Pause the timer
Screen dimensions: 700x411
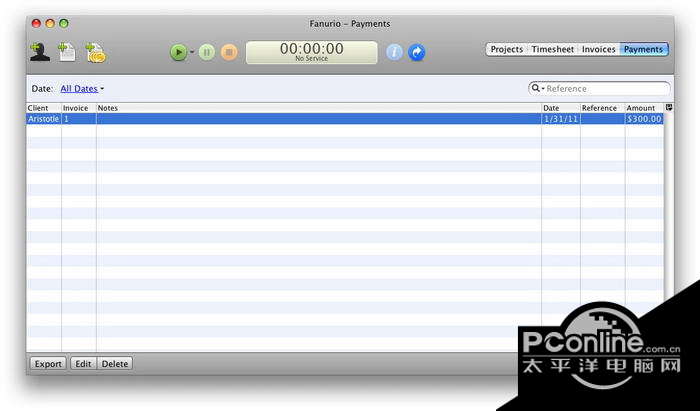tap(207, 52)
